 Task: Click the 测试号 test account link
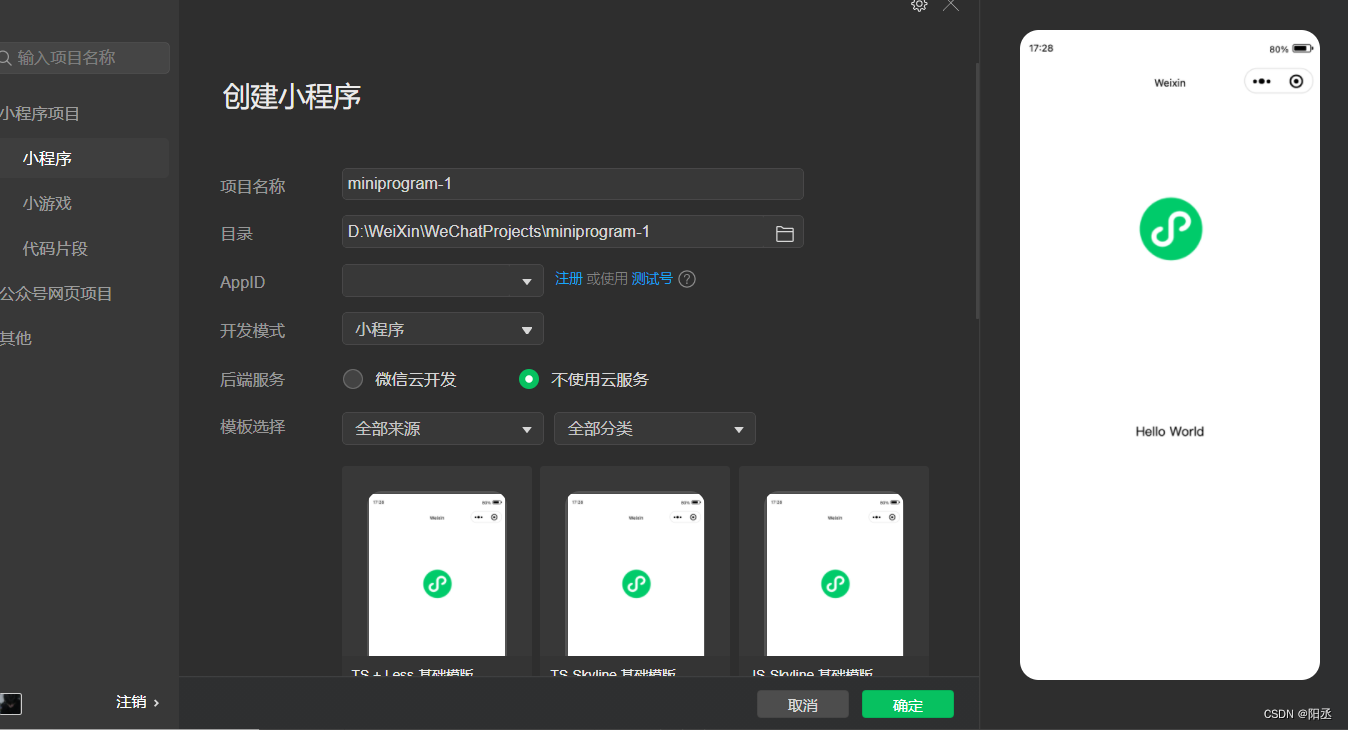(x=652, y=279)
